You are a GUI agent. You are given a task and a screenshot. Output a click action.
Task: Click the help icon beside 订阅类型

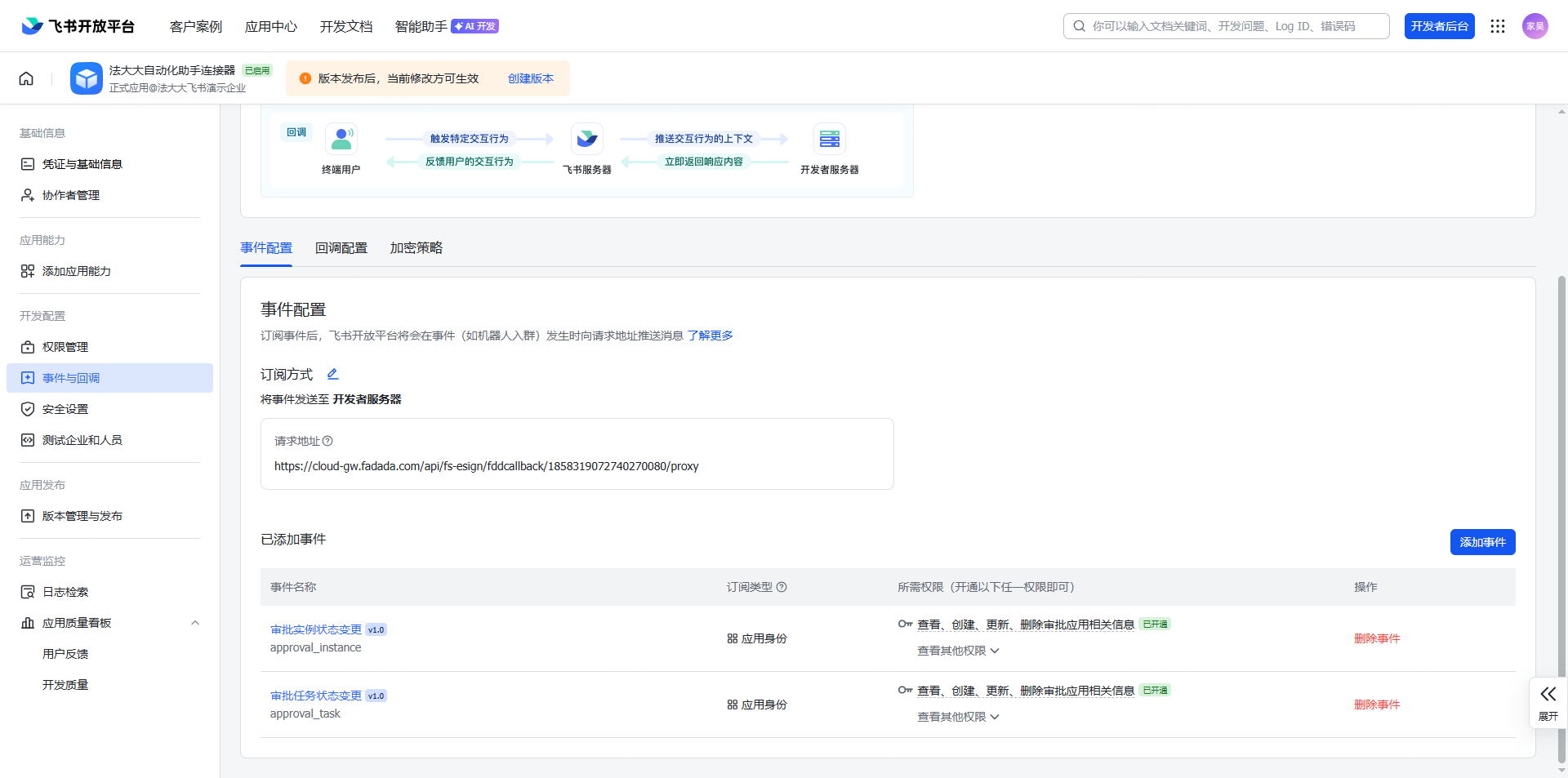pyautogui.click(x=782, y=587)
